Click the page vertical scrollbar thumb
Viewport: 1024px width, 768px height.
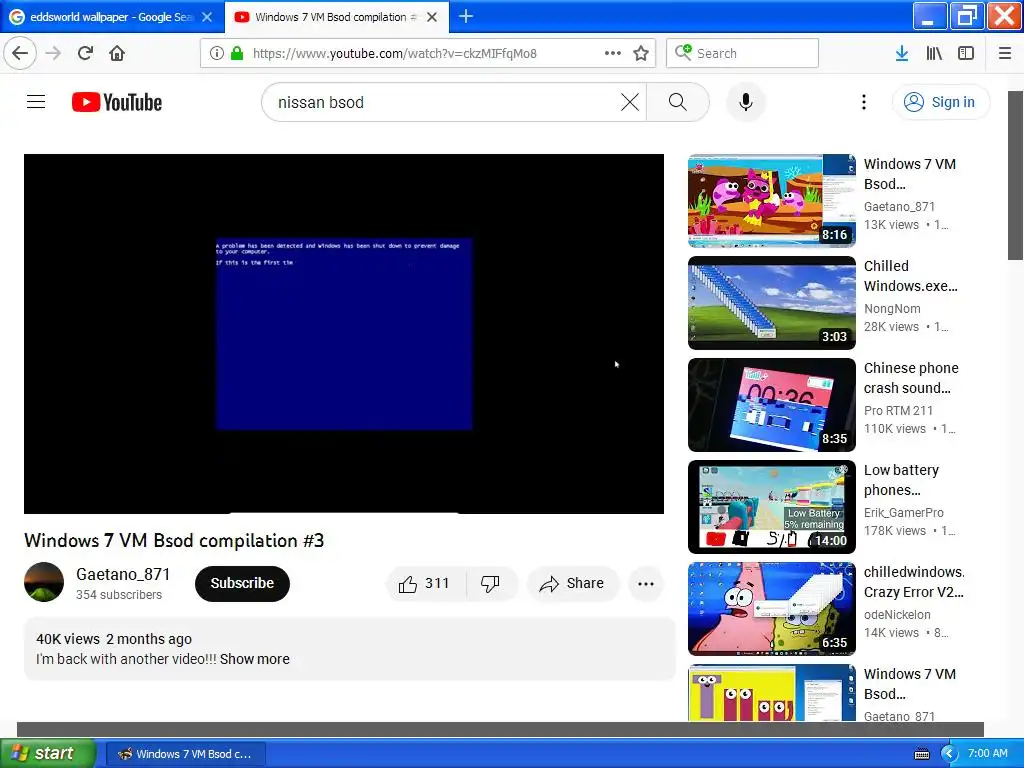(1016, 175)
